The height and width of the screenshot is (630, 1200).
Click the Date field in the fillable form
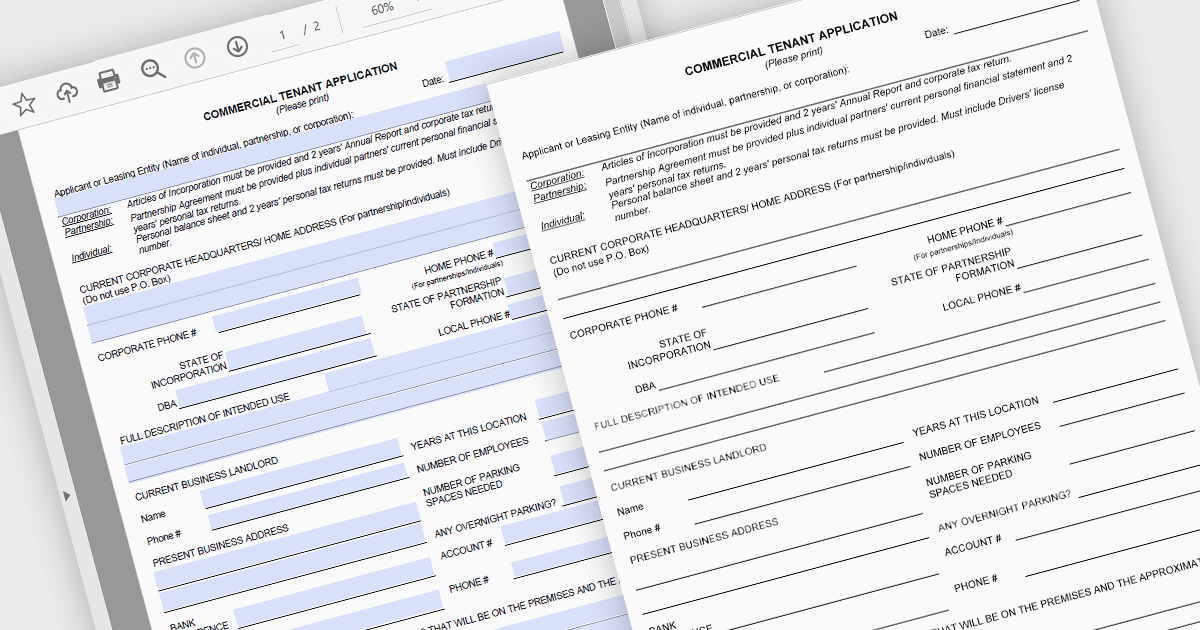[x=504, y=56]
